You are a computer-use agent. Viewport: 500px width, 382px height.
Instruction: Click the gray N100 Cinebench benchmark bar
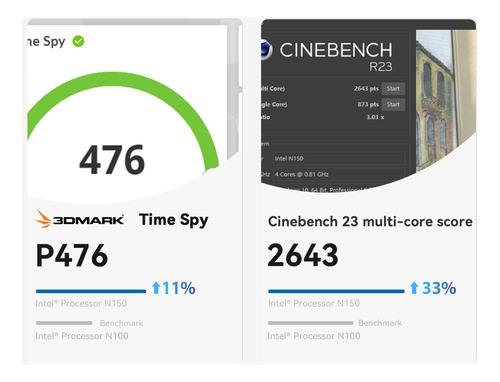(x=311, y=323)
